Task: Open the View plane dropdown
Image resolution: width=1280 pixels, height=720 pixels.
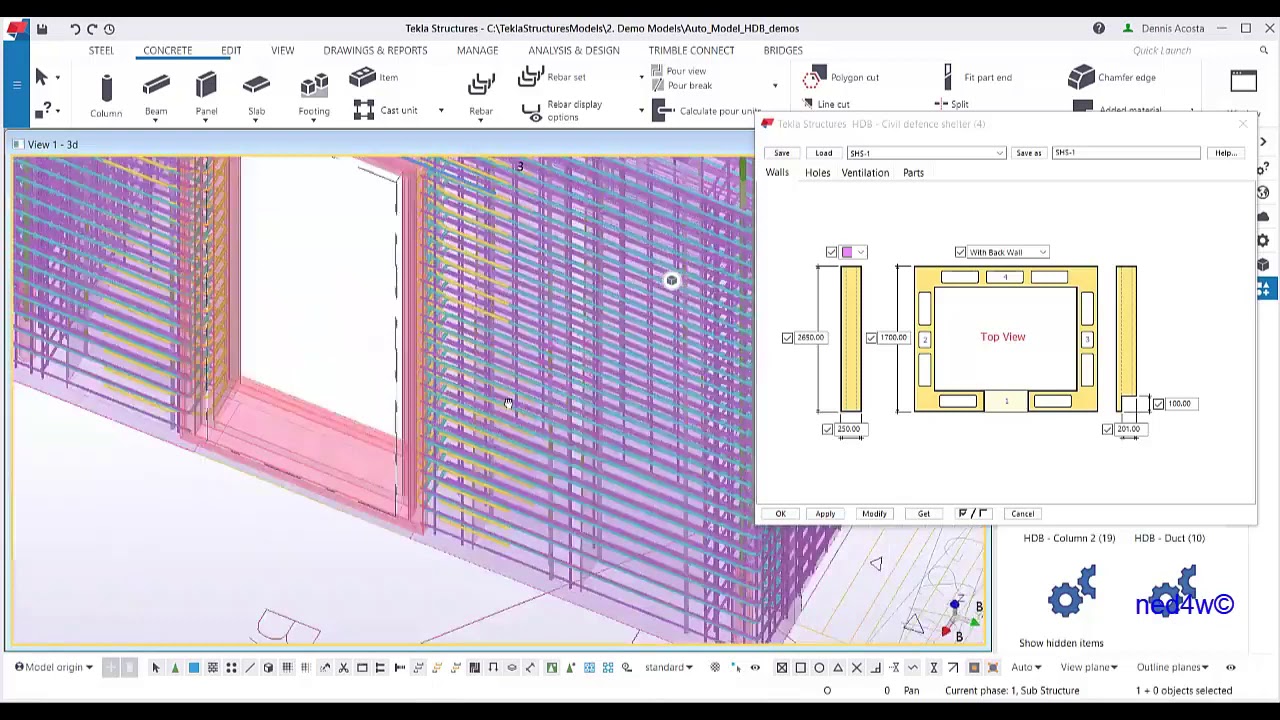Action: pos(1089,668)
